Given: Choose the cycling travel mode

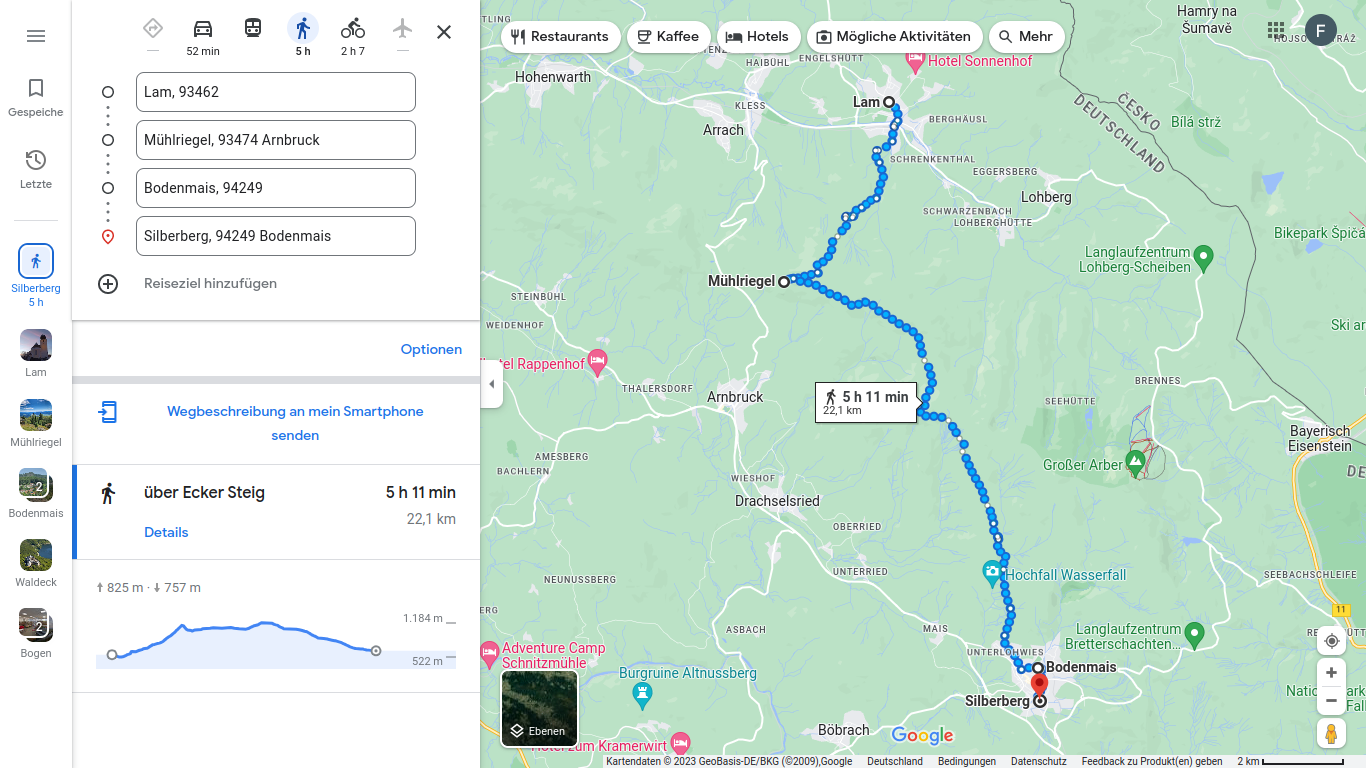Looking at the screenshot, I should pos(353,29).
